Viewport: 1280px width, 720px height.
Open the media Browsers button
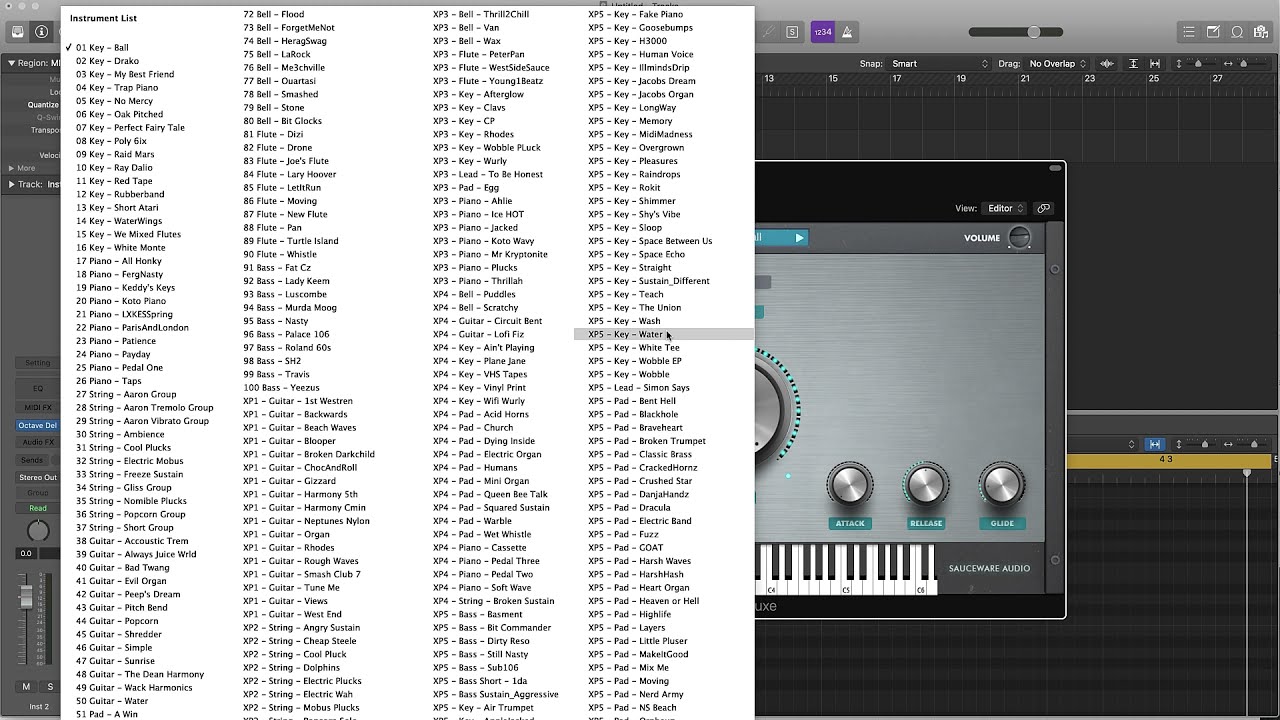(1261, 32)
